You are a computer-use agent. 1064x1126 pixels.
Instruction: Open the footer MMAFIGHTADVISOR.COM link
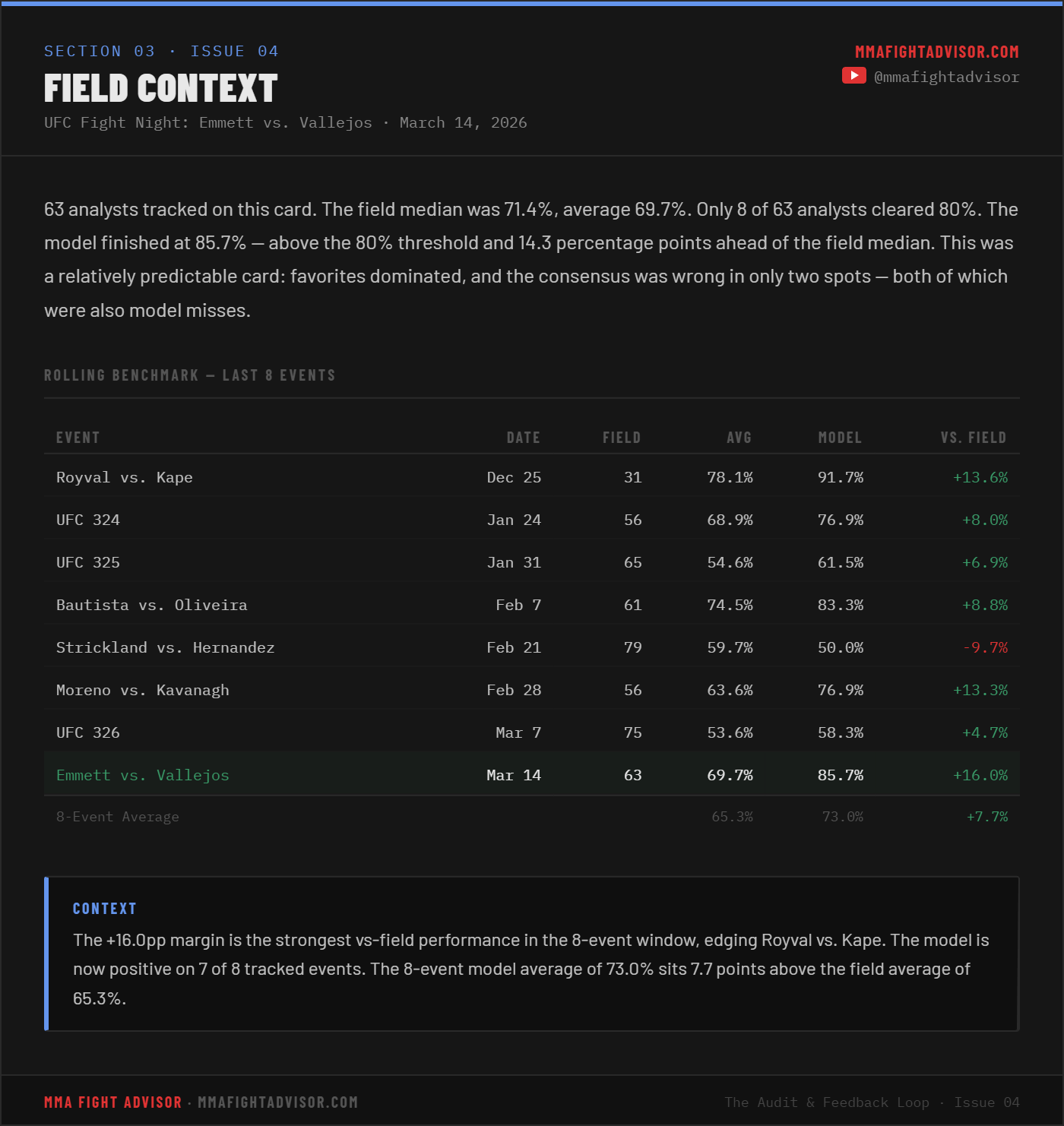pyautogui.click(x=277, y=1102)
